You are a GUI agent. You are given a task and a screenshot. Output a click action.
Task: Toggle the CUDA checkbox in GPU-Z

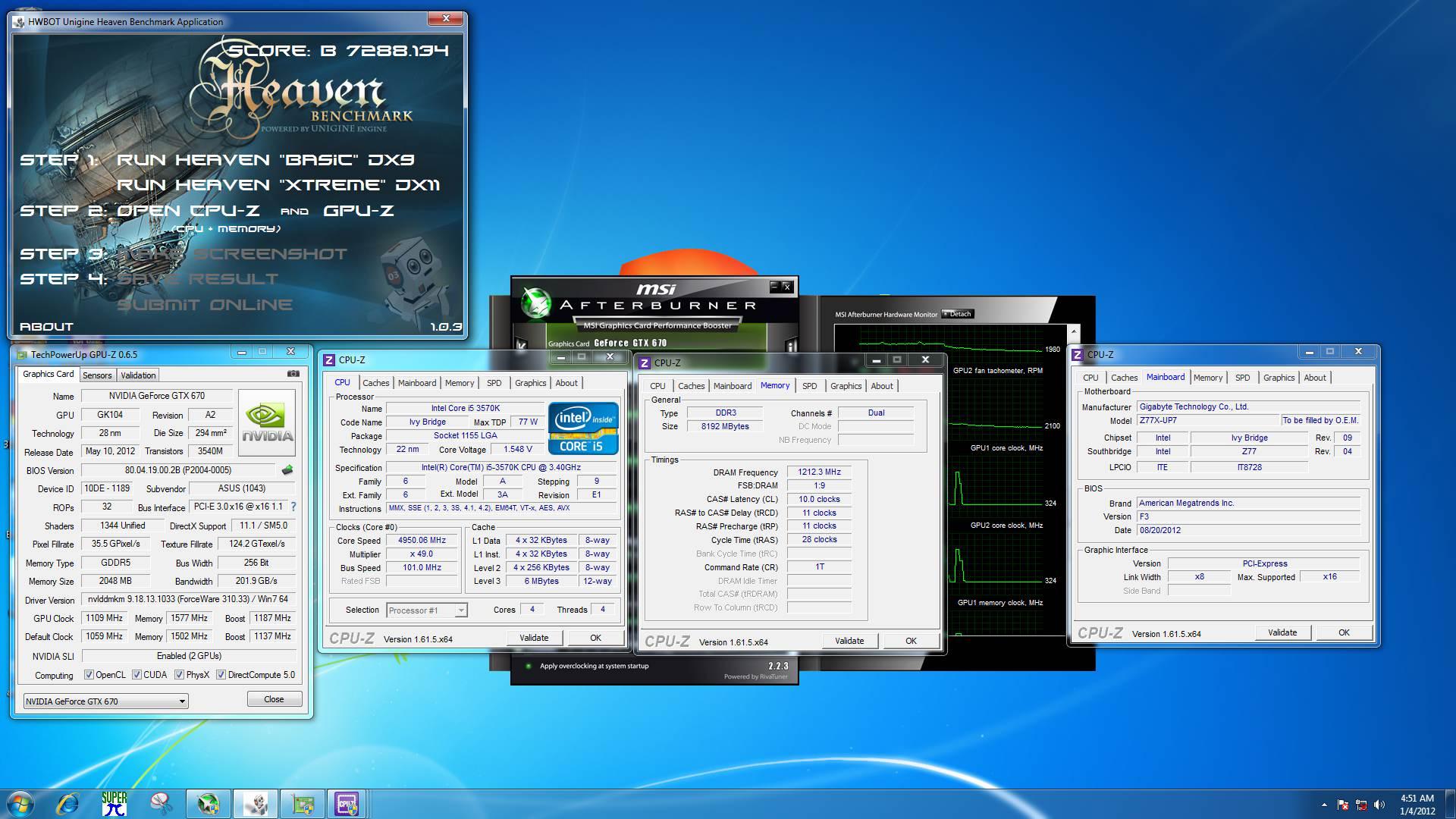[x=136, y=675]
